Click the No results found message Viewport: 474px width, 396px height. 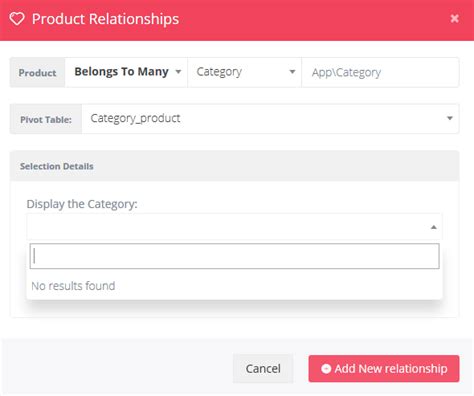point(73,286)
